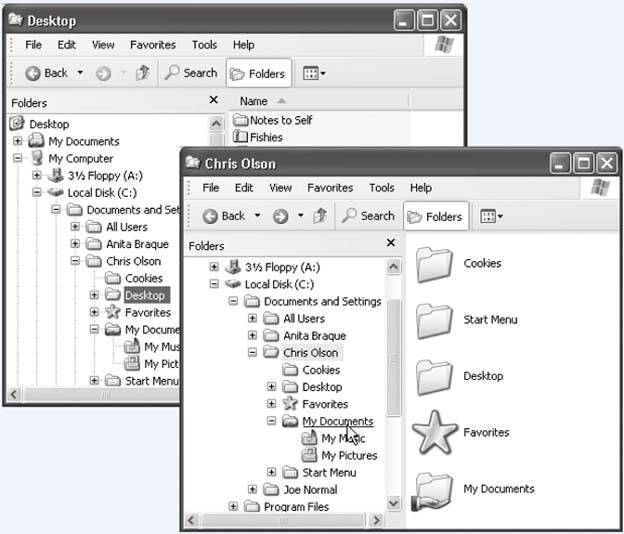The image size is (624, 534).
Task: Select Cookies in Desktop window tree
Action: pyautogui.click(x=134, y=278)
